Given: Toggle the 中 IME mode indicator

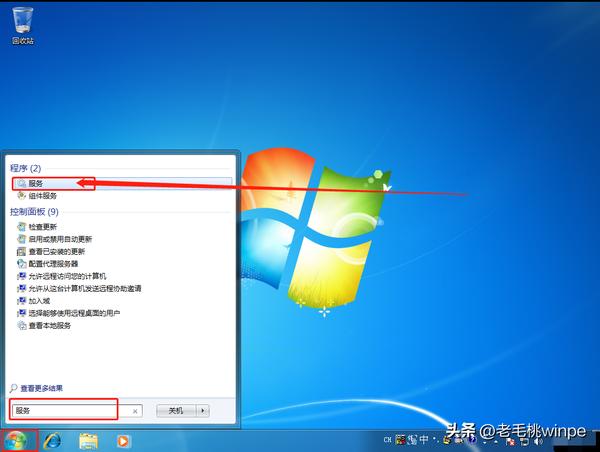Looking at the screenshot, I should pyautogui.click(x=424, y=439).
